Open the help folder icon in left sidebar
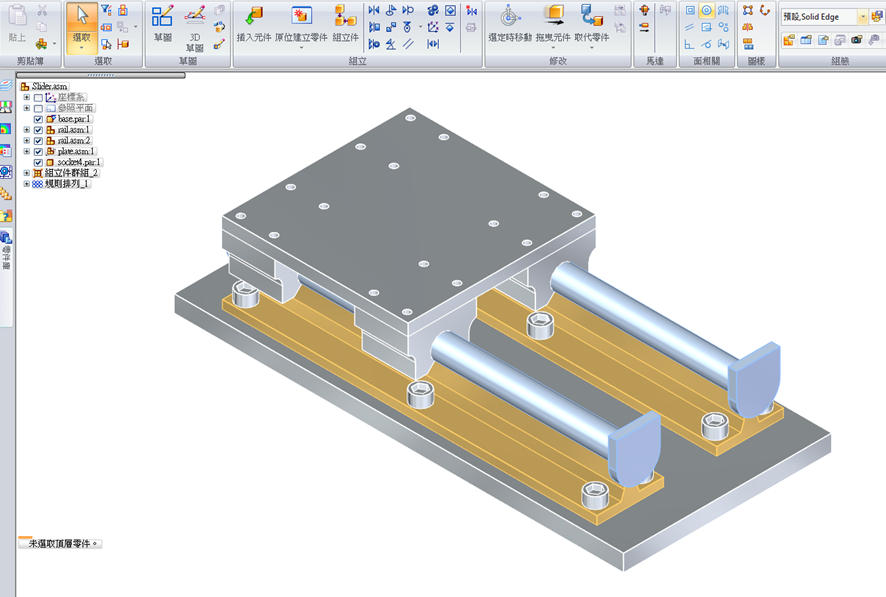Viewport: 886px width, 597px height. [6, 215]
